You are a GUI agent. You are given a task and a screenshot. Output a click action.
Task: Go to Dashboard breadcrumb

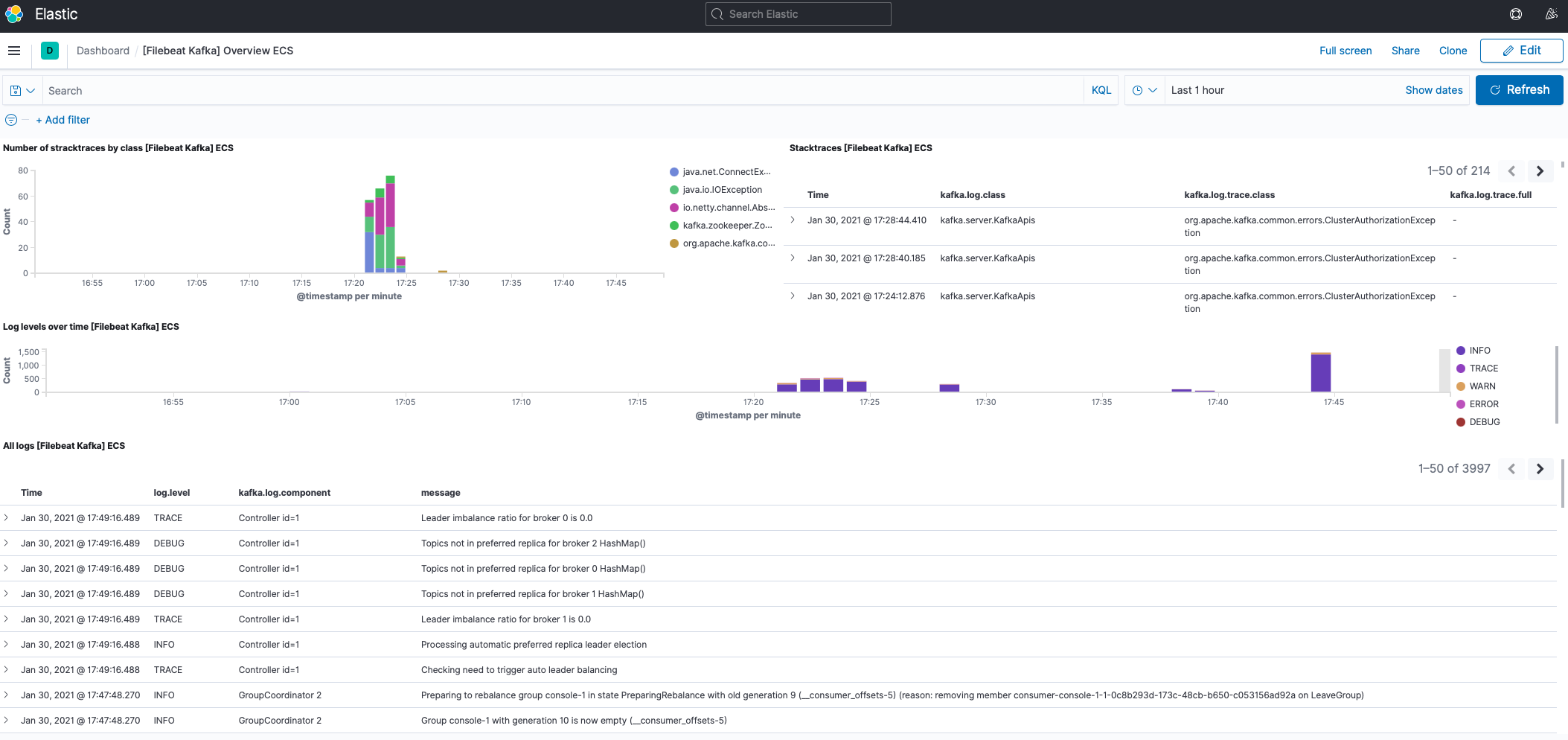tap(103, 51)
